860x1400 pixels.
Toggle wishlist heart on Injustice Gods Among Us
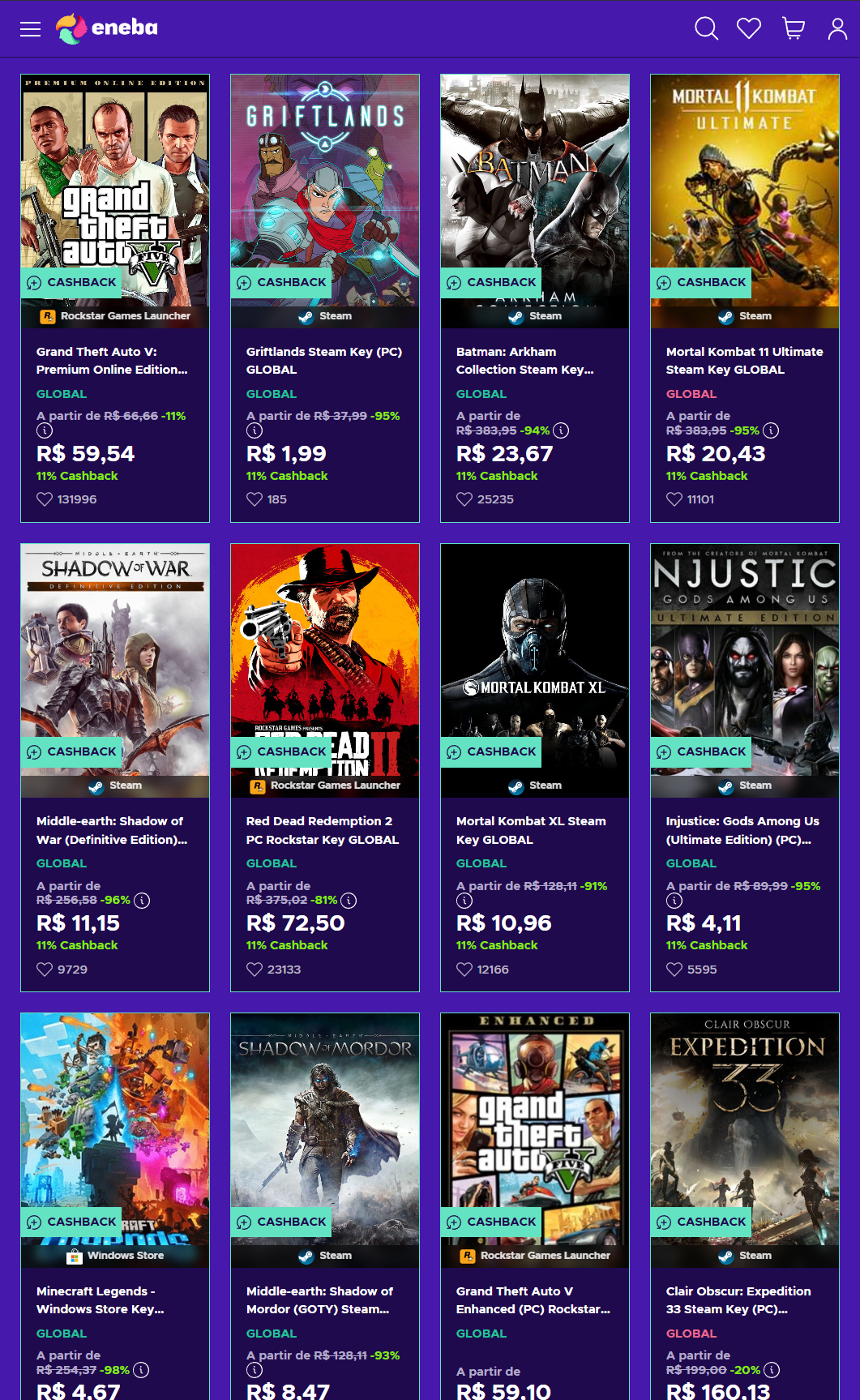tap(674, 969)
